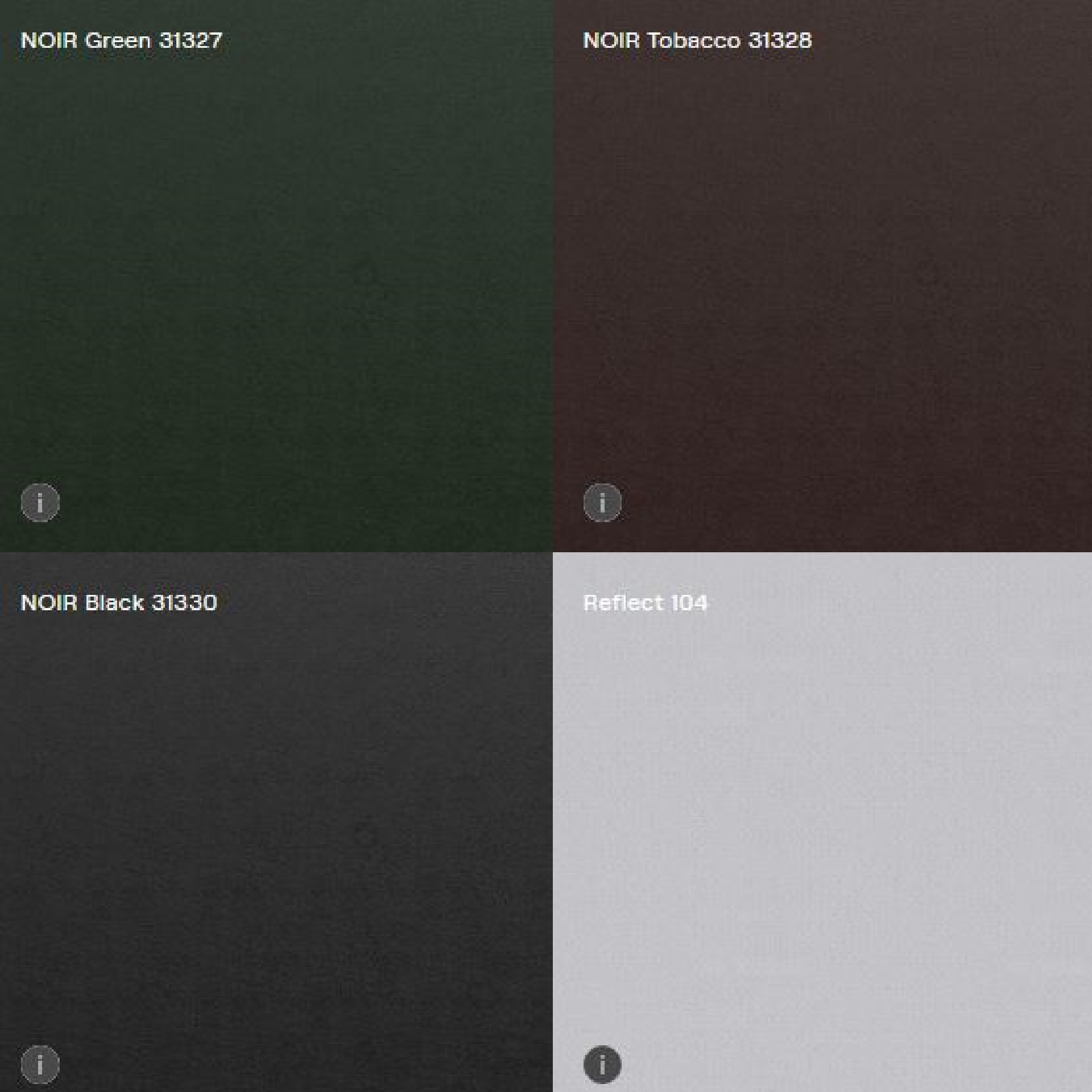Pick the black NOIR fabric swatch
1092x1092 pixels.
(x=276, y=822)
